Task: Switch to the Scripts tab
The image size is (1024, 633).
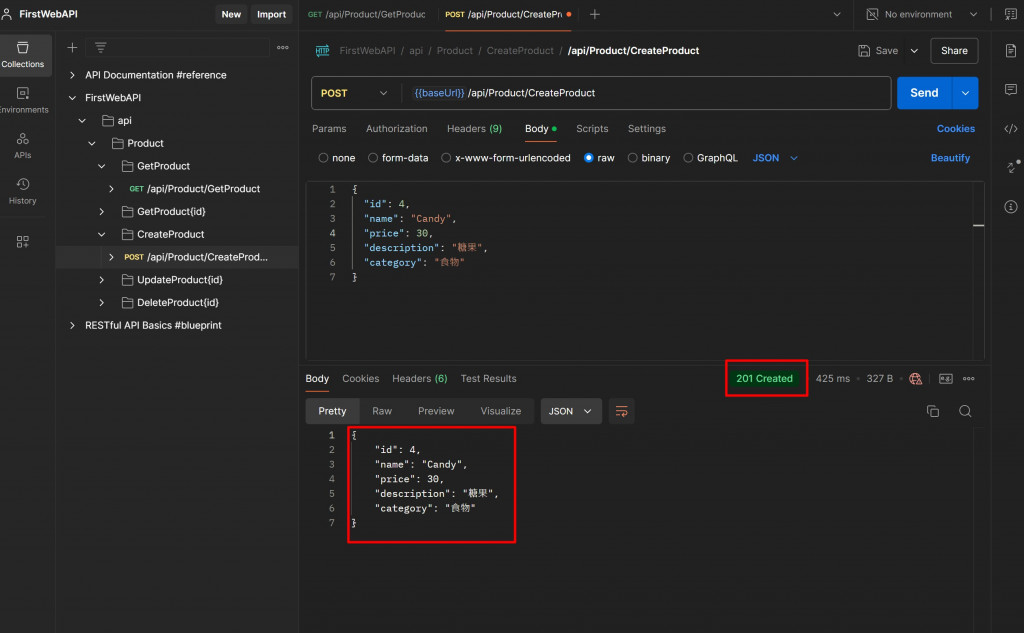Action: click(x=592, y=129)
